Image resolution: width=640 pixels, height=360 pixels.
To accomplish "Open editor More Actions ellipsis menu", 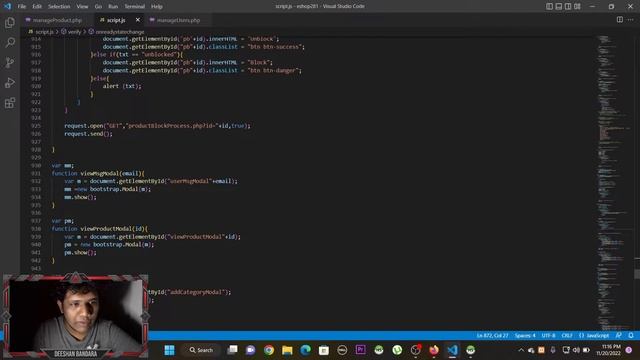I will point(631,20).
